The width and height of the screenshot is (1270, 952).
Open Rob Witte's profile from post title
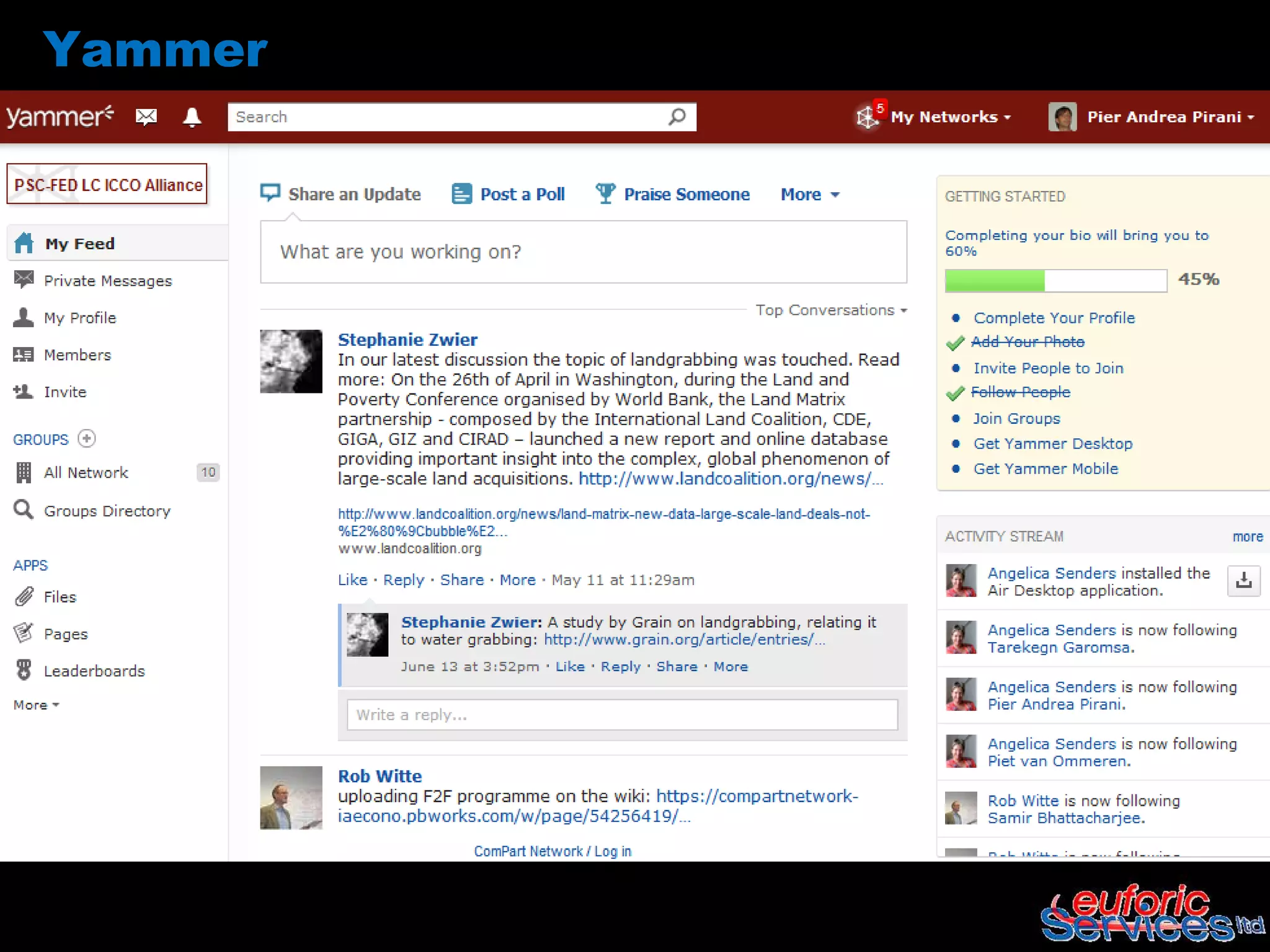point(380,776)
